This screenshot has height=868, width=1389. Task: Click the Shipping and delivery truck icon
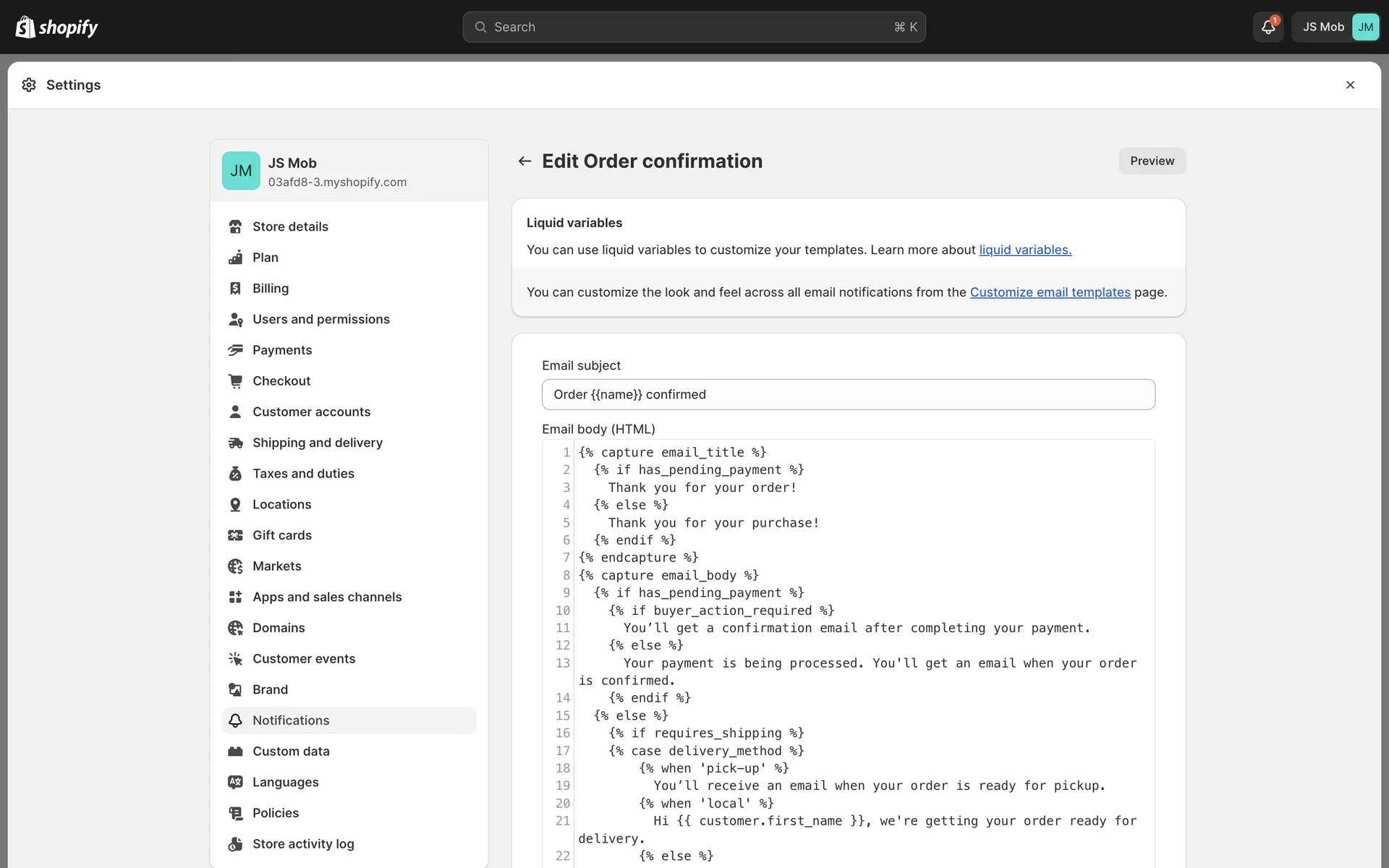point(235,443)
